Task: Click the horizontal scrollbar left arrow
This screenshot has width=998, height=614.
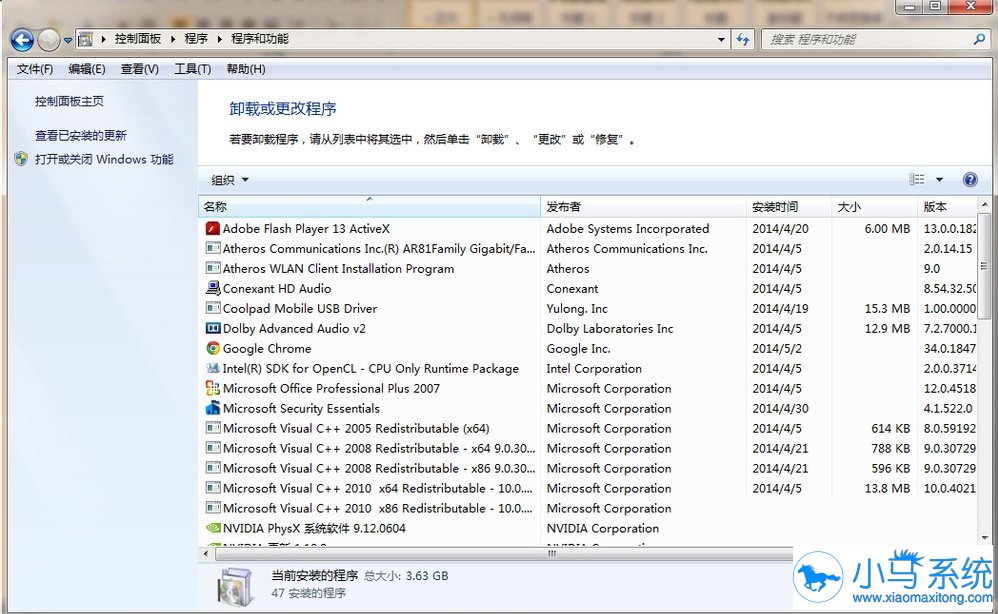Action: click(x=206, y=554)
